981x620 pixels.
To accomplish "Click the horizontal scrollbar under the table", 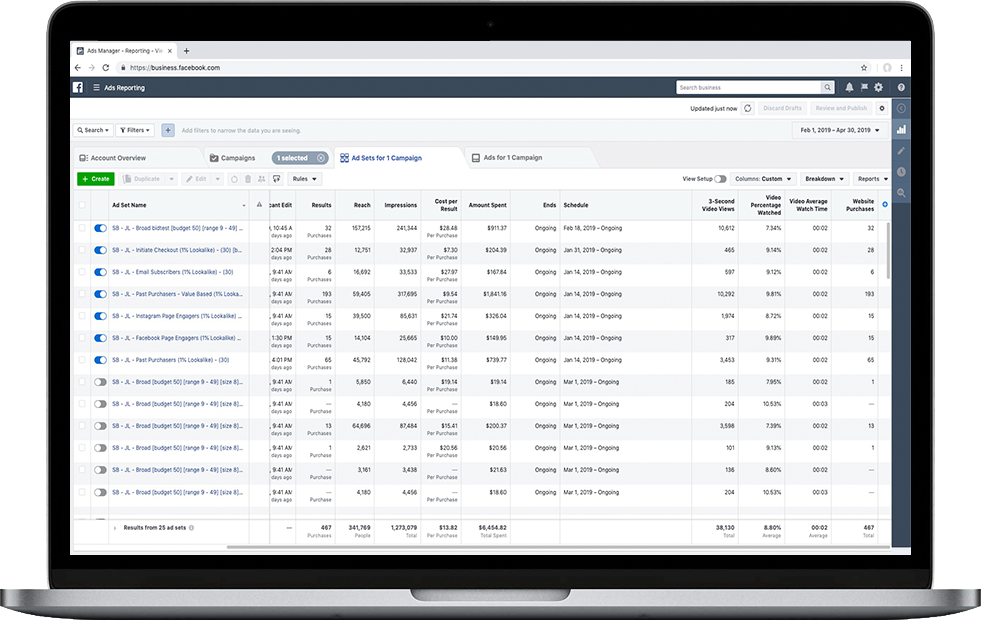I will tap(557, 547).
